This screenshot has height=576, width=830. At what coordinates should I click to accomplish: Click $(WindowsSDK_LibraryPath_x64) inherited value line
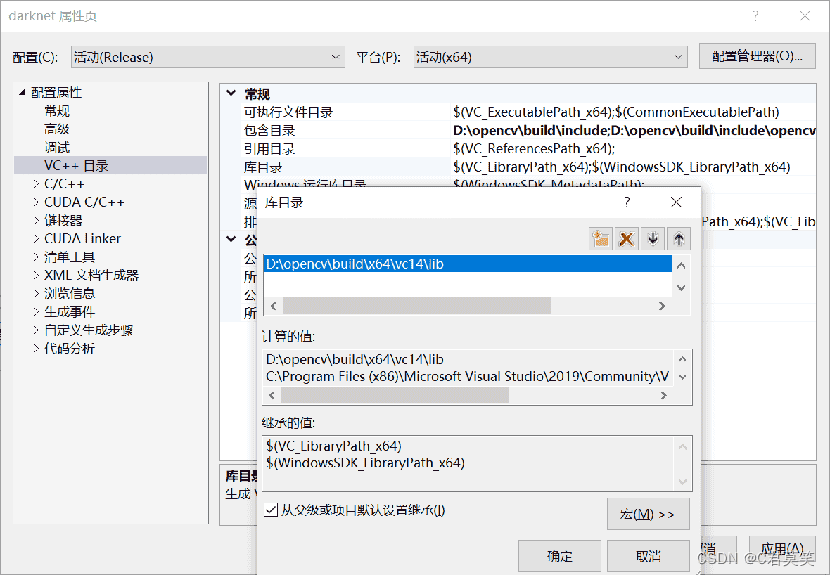(366, 463)
